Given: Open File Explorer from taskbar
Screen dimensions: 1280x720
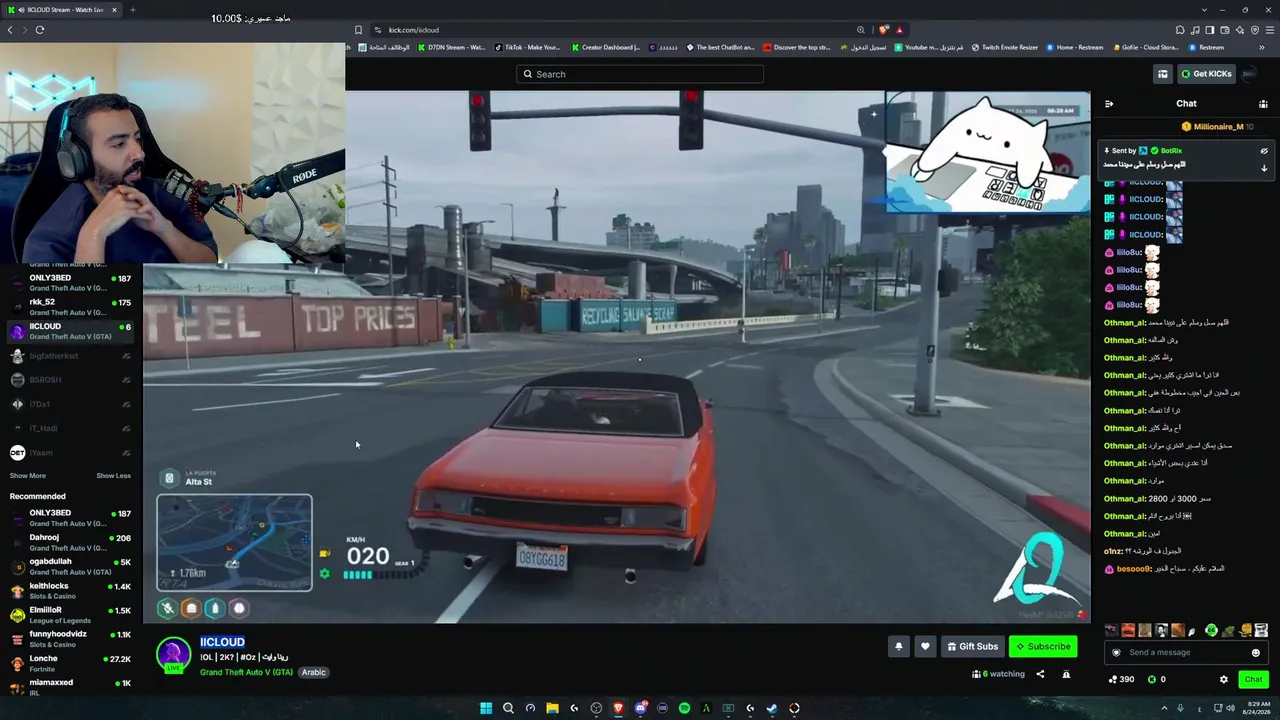Looking at the screenshot, I should 552,708.
